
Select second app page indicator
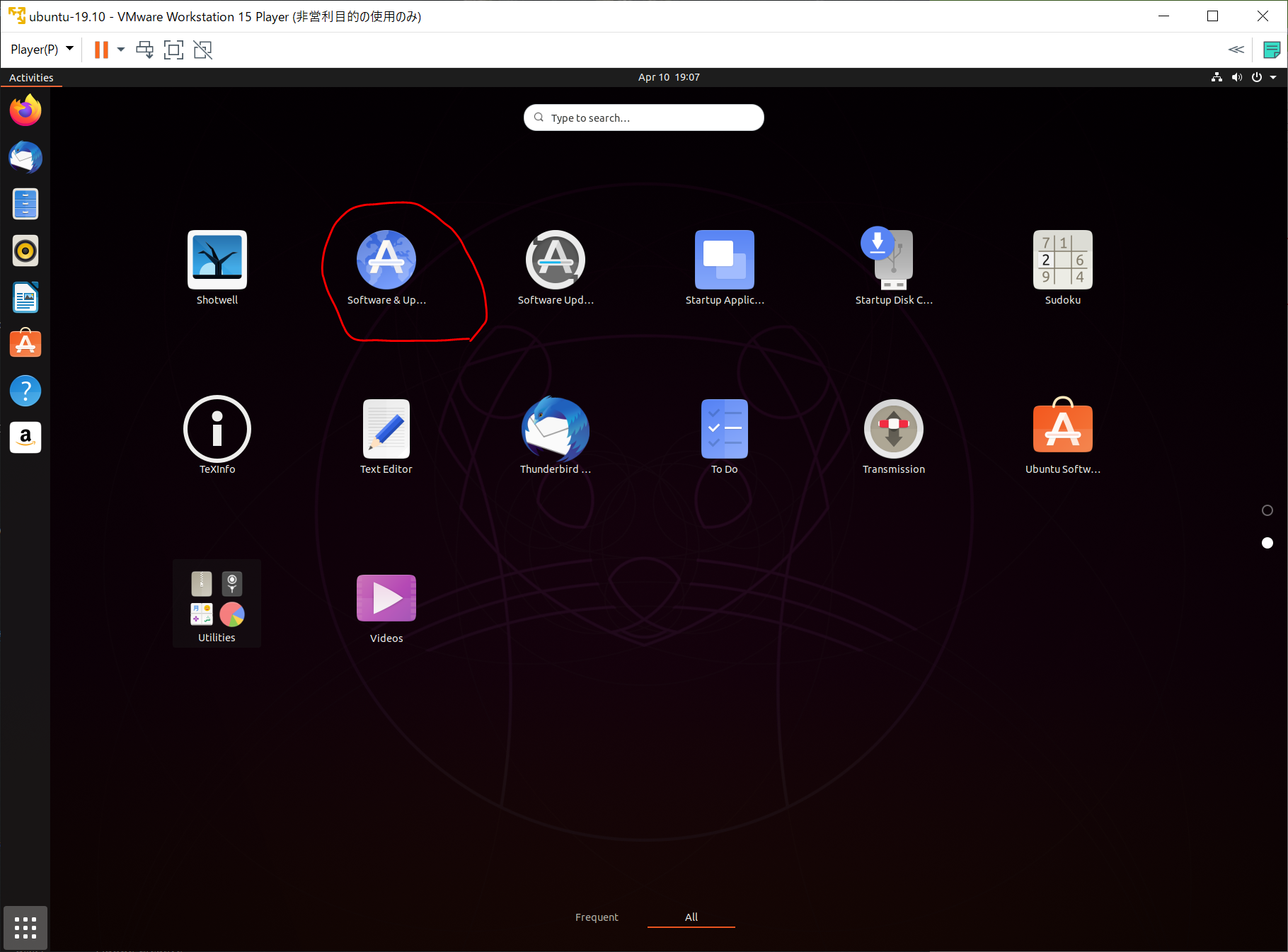1267,543
